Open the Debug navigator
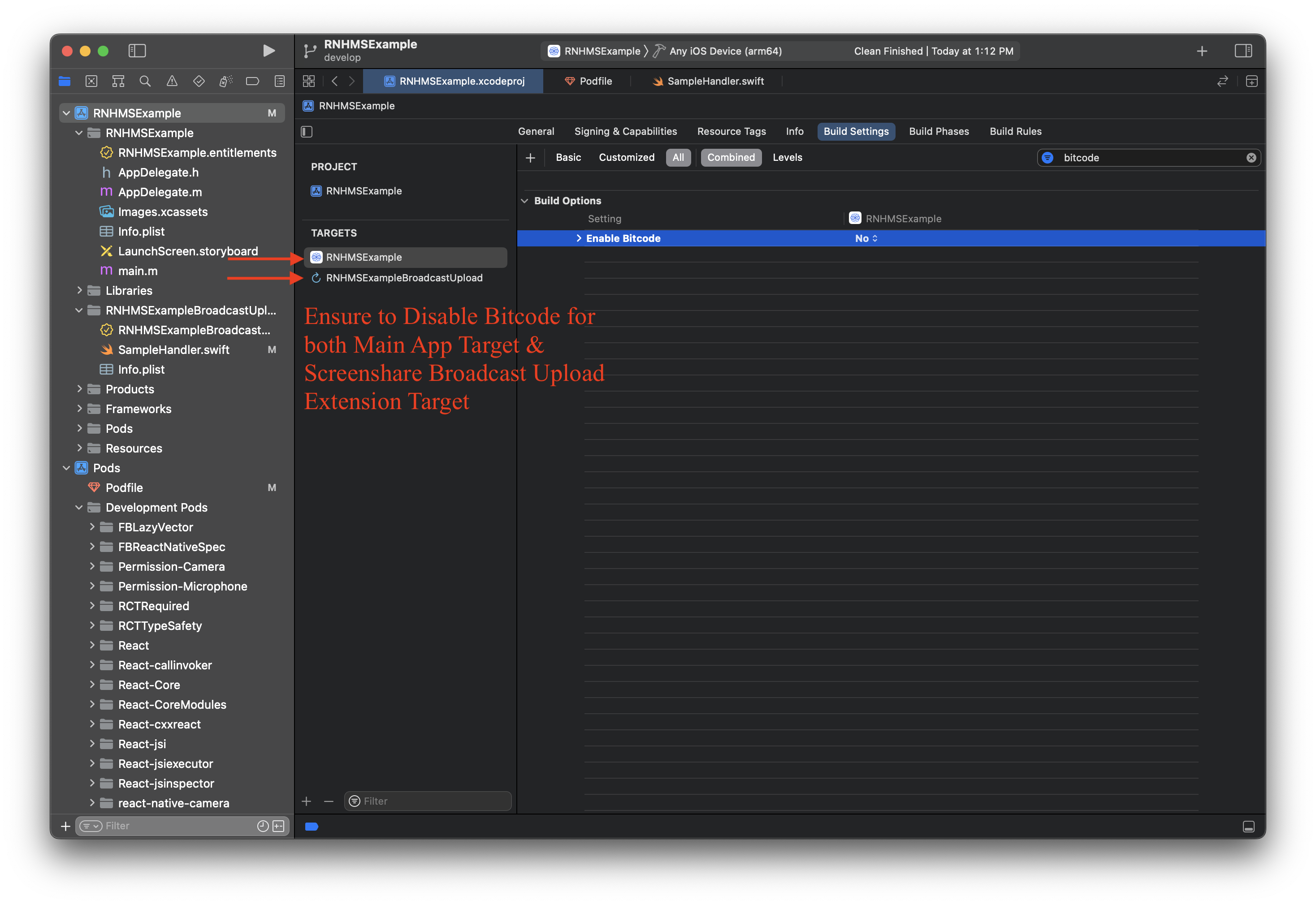The image size is (1316, 905). click(x=225, y=81)
